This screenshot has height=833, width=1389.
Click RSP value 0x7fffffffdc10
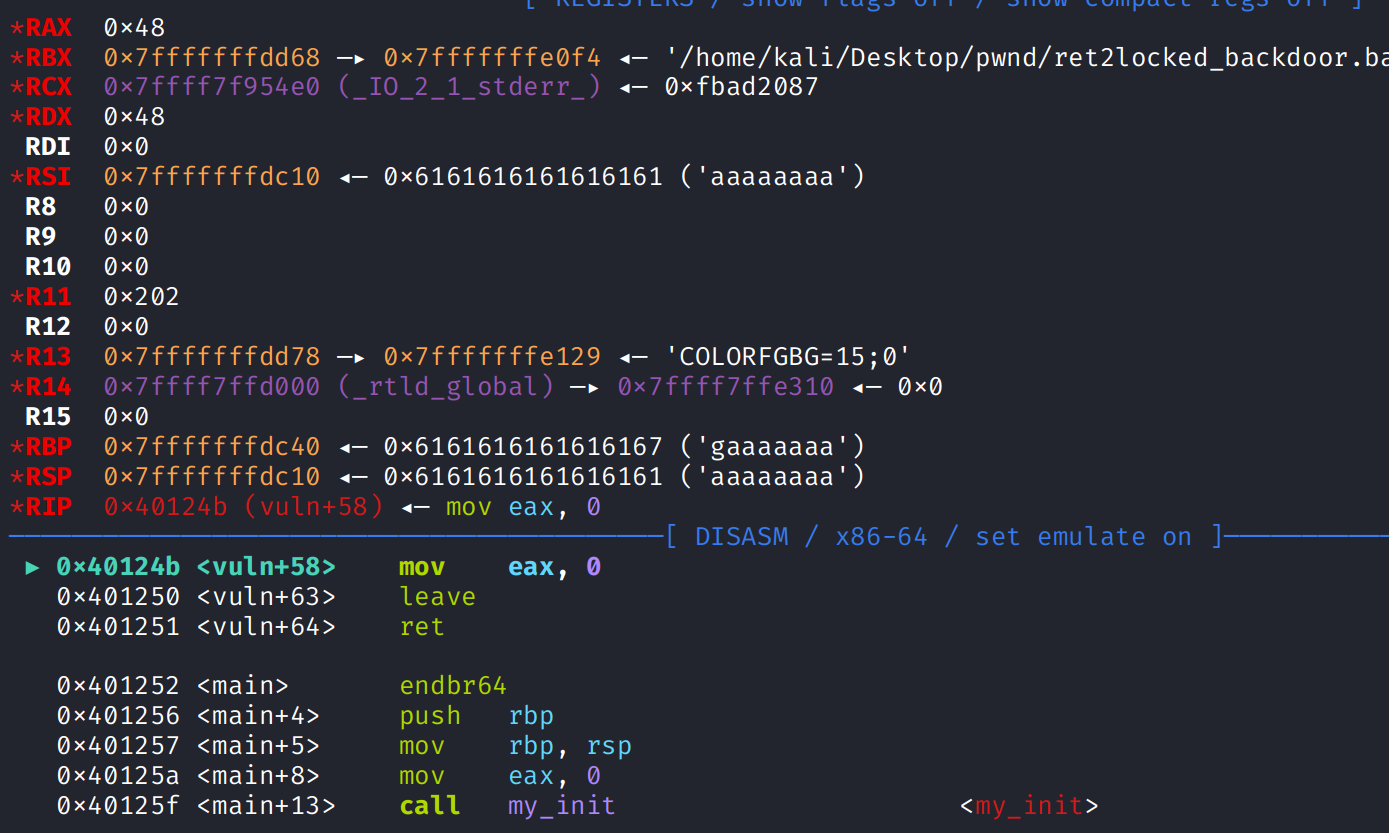[x=211, y=477]
